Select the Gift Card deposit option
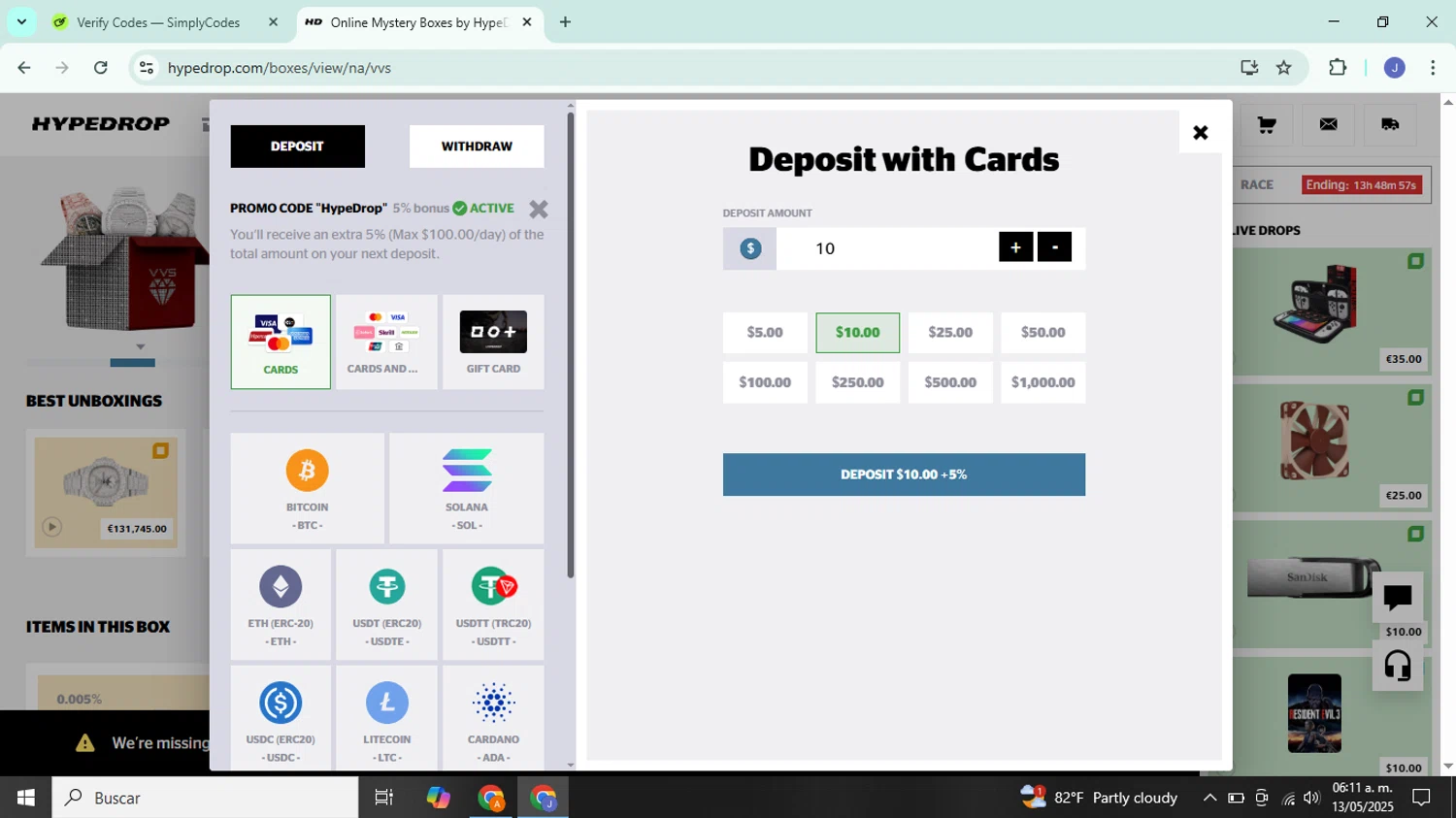 [x=493, y=342]
